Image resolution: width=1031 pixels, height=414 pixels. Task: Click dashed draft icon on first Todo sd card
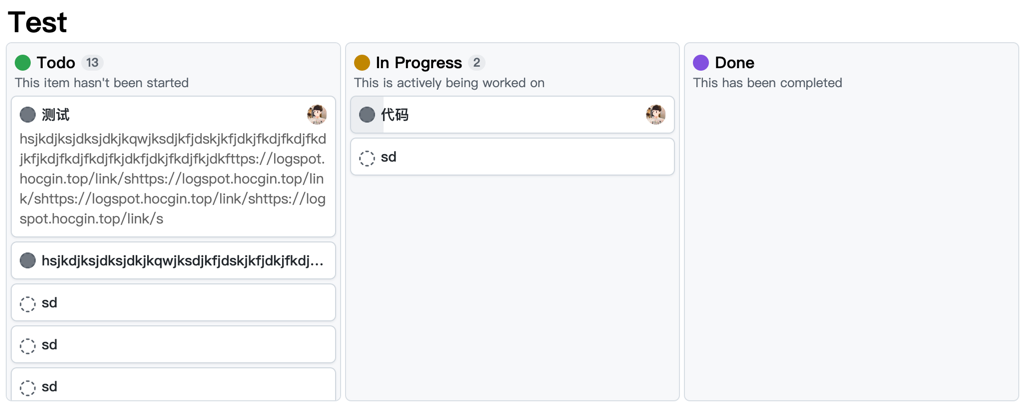28,304
